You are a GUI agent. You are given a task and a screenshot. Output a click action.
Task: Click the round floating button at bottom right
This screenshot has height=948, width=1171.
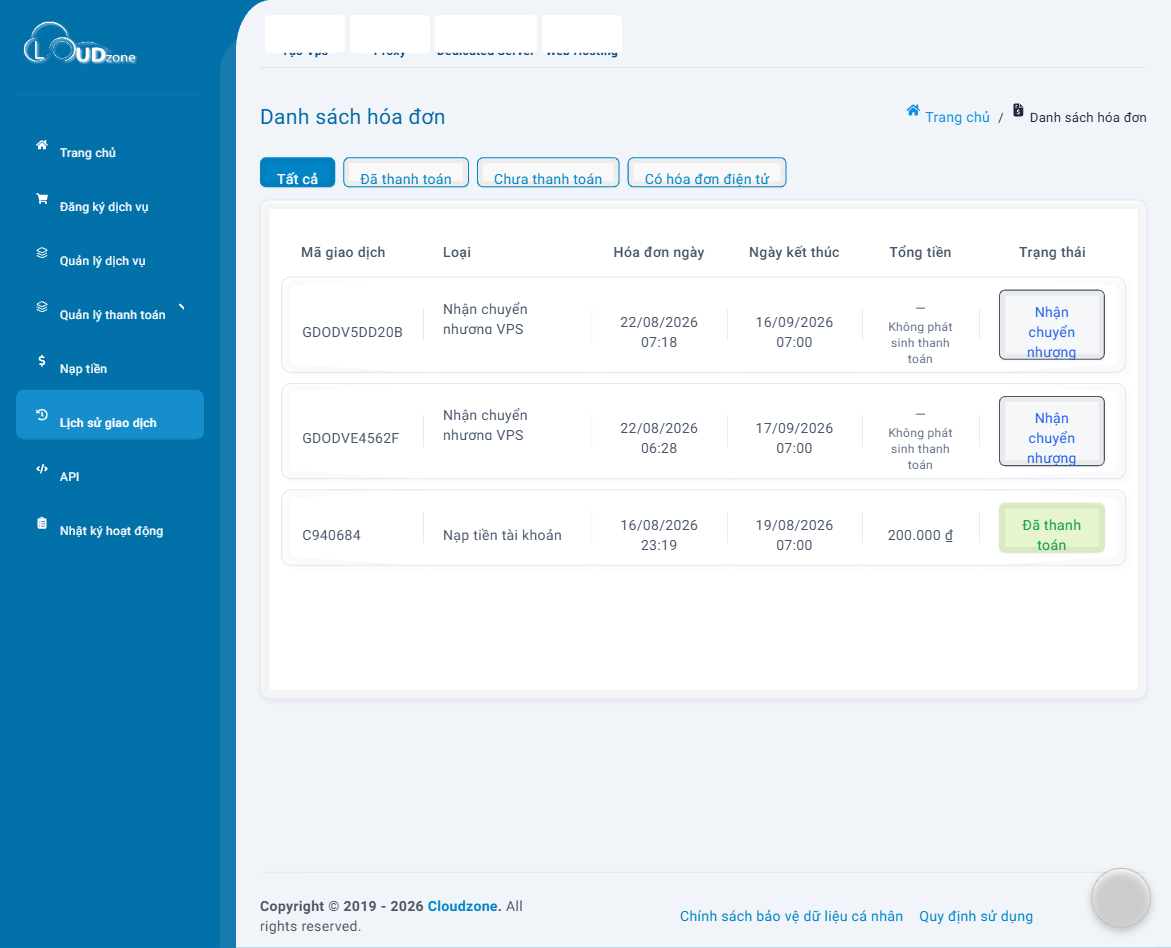pos(1120,898)
